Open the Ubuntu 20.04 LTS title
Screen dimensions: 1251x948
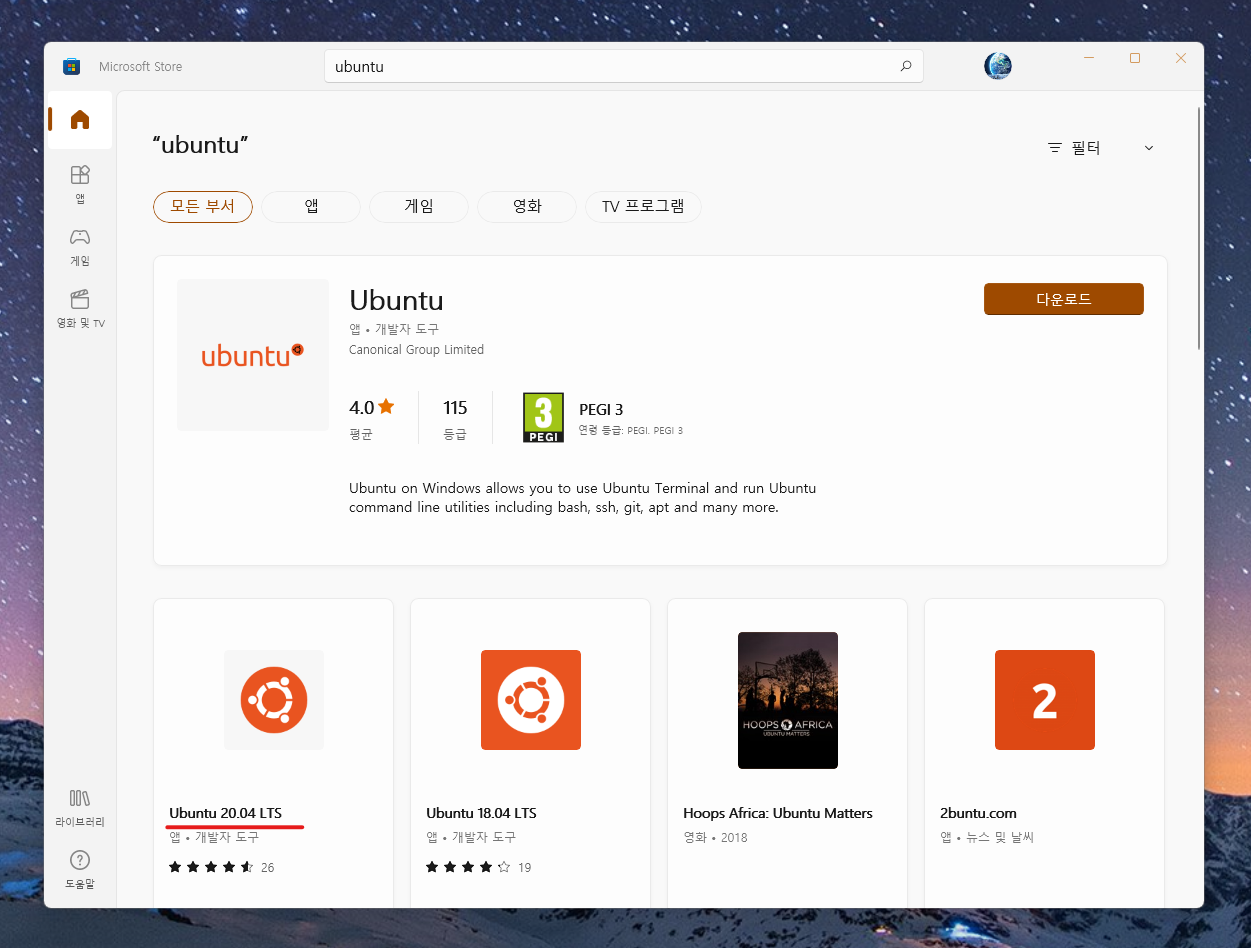[226, 813]
